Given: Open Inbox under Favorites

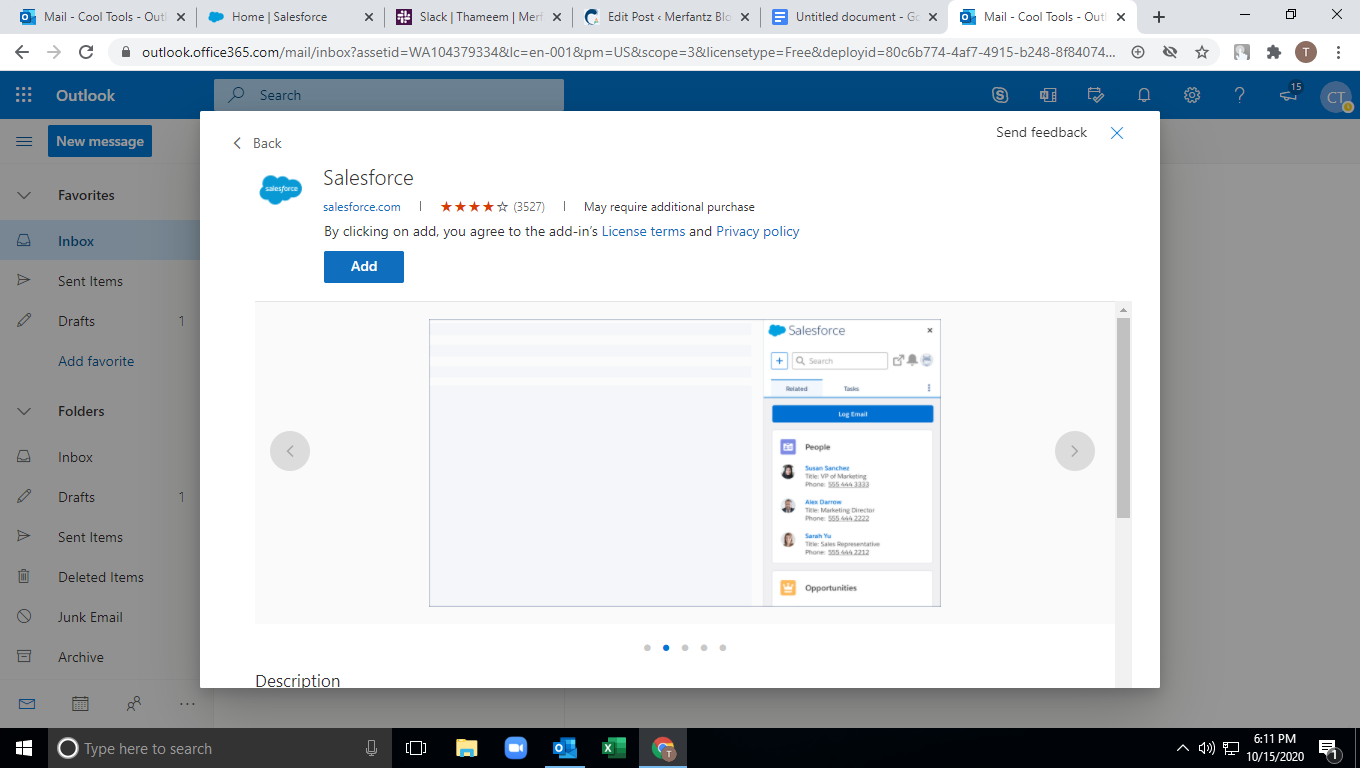Looking at the screenshot, I should [100, 241].
